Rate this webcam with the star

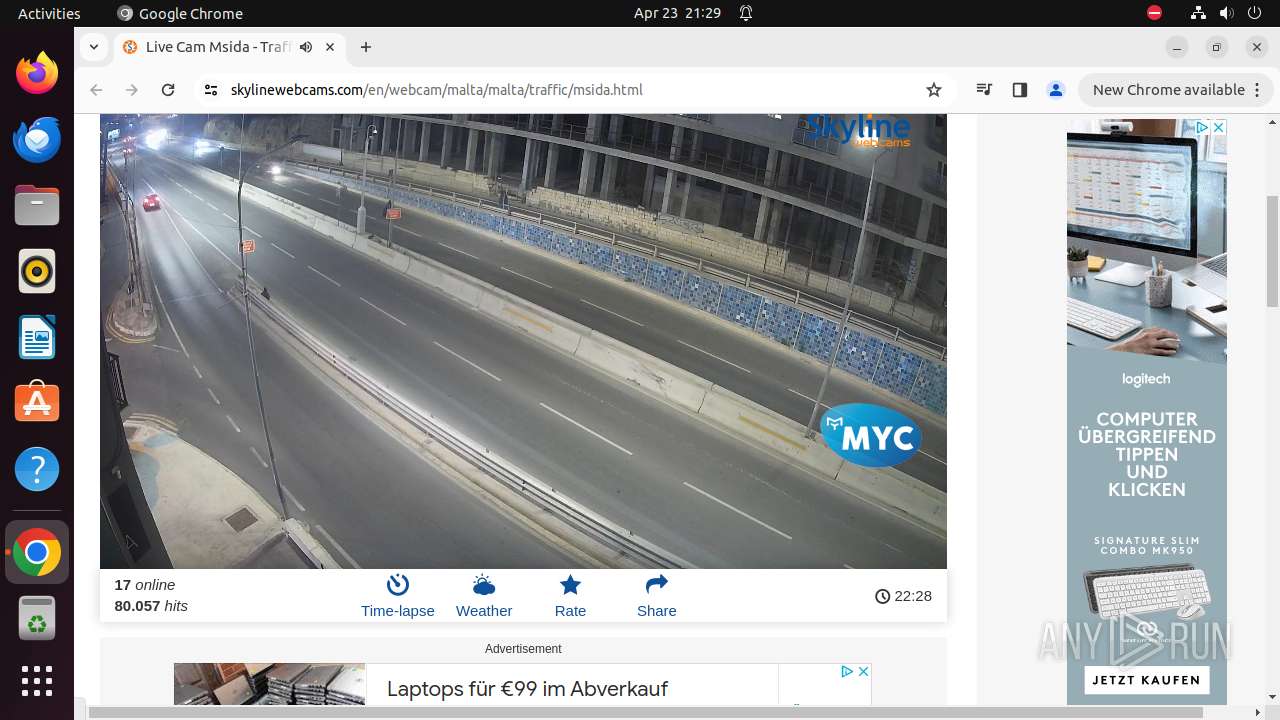click(x=570, y=596)
